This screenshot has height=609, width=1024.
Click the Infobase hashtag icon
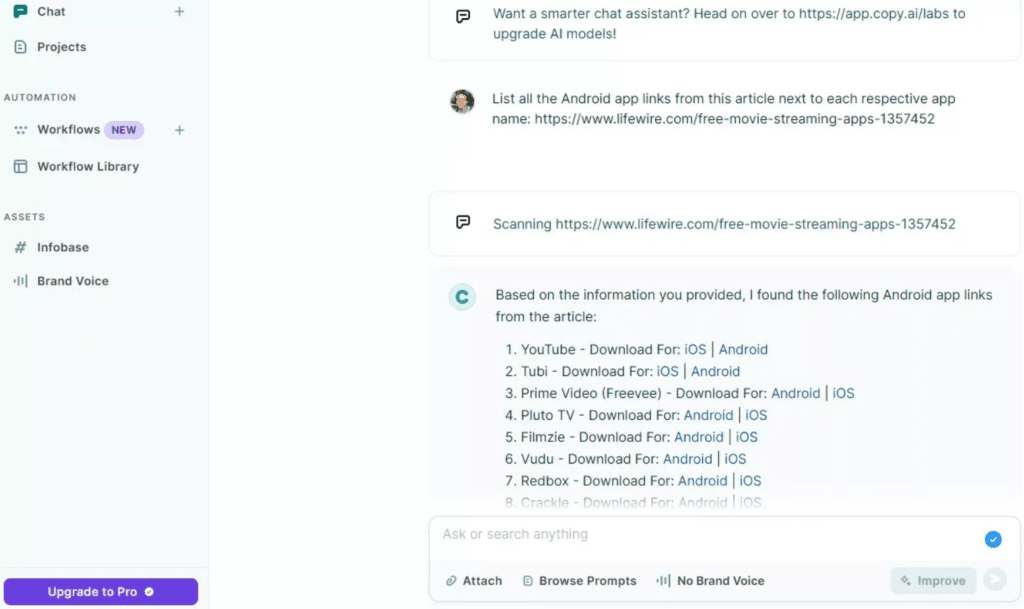pos(21,247)
